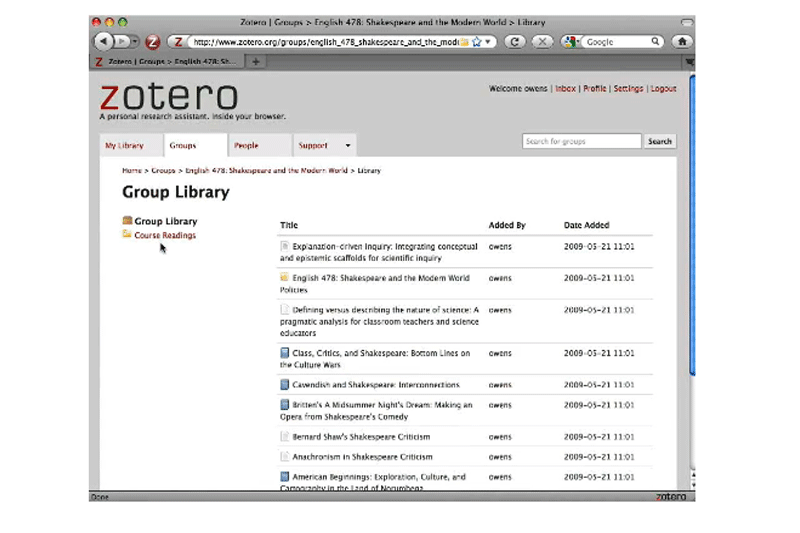Click book icon beside Cavendish and Shakespeare
The height and width of the screenshot is (533, 800).
(x=285, y=384)
